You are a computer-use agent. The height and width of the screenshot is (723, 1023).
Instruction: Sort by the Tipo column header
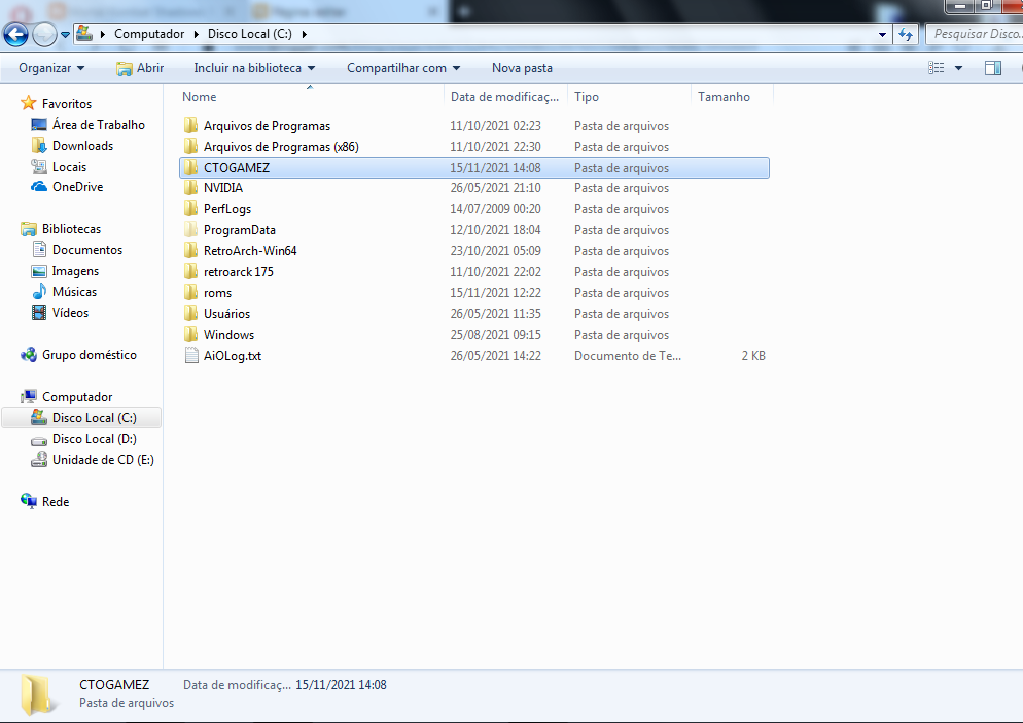tap(586, 97)
